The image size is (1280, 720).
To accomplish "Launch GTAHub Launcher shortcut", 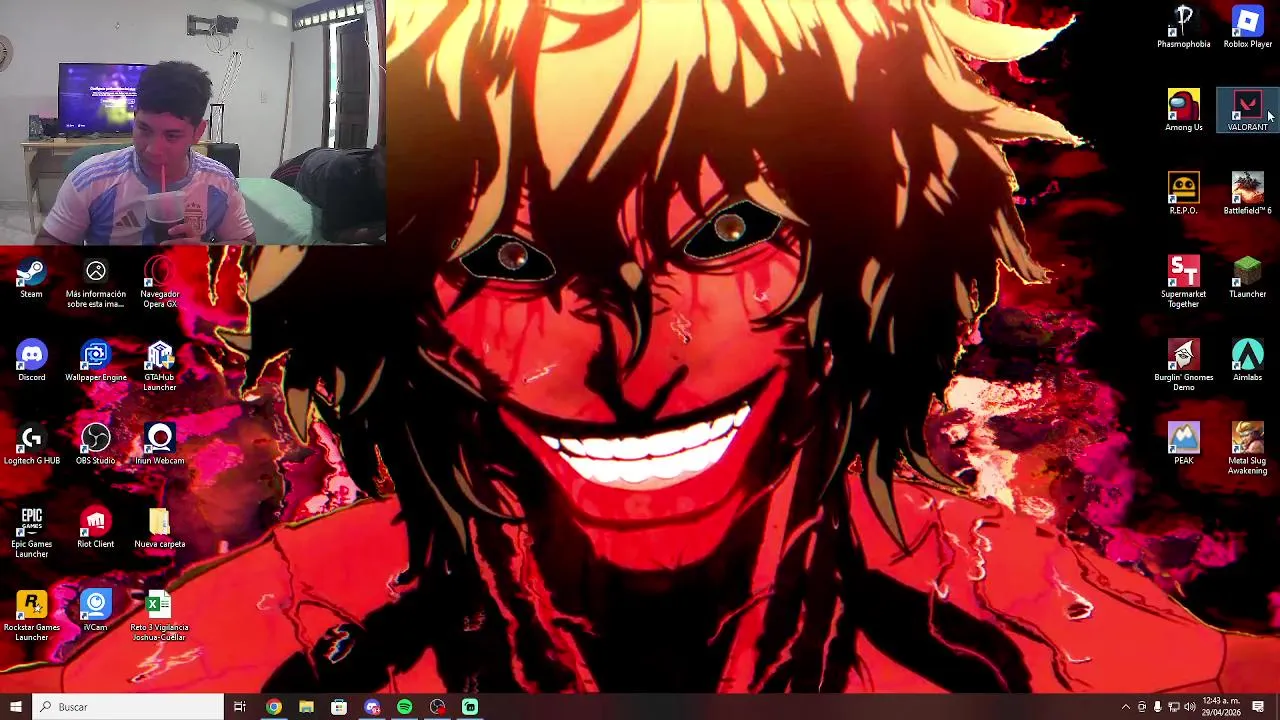I will coord(159,366).
